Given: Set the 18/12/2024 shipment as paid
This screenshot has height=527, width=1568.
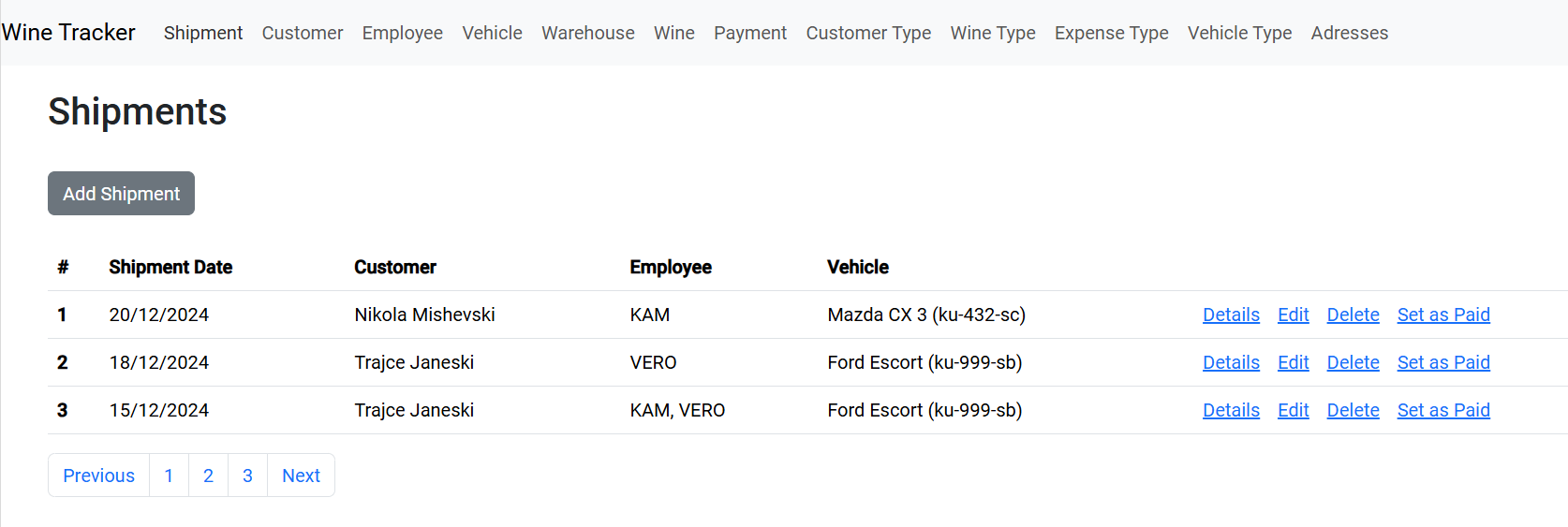Looking at the screenshot, I should coord(1442,363).
